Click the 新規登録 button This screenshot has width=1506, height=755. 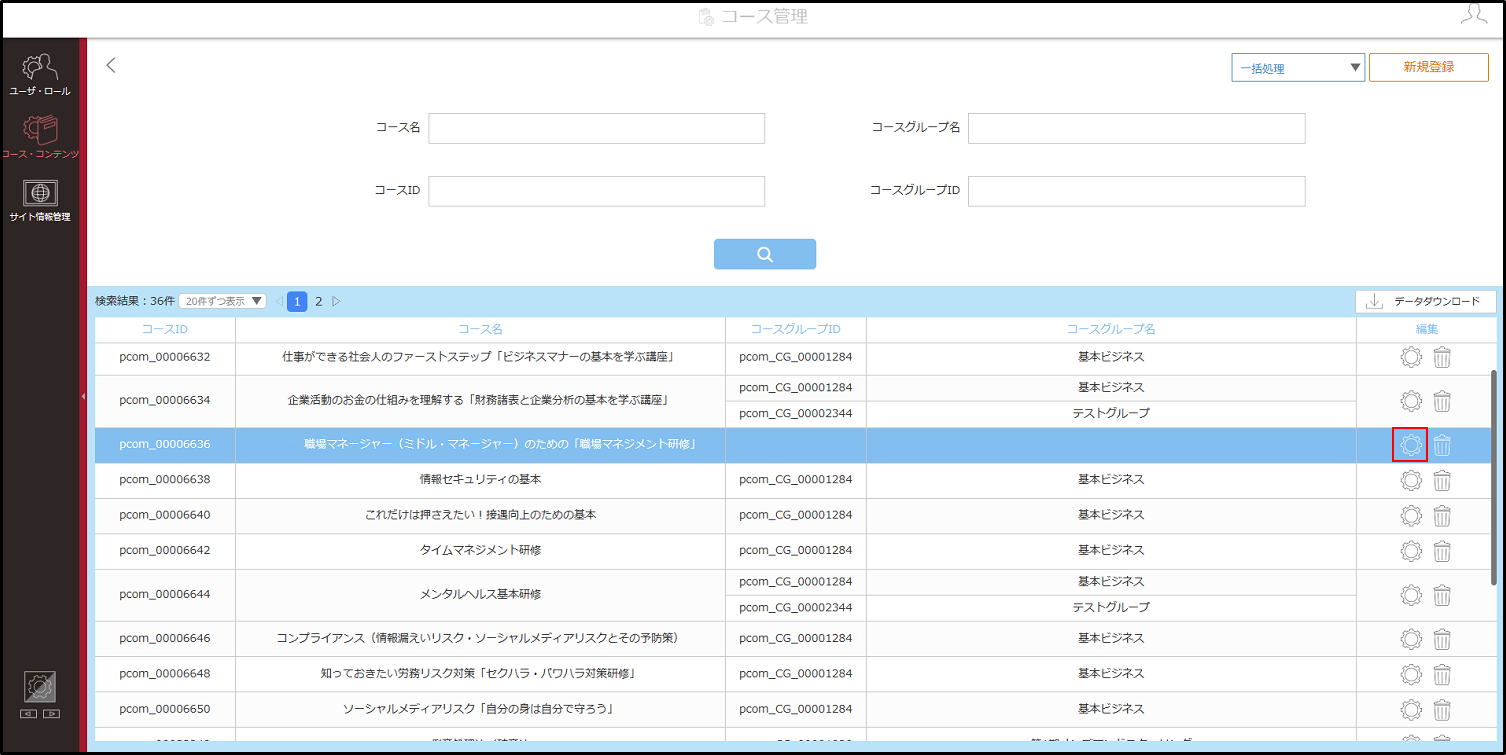pyautogui.click(x=1428, y=67)
